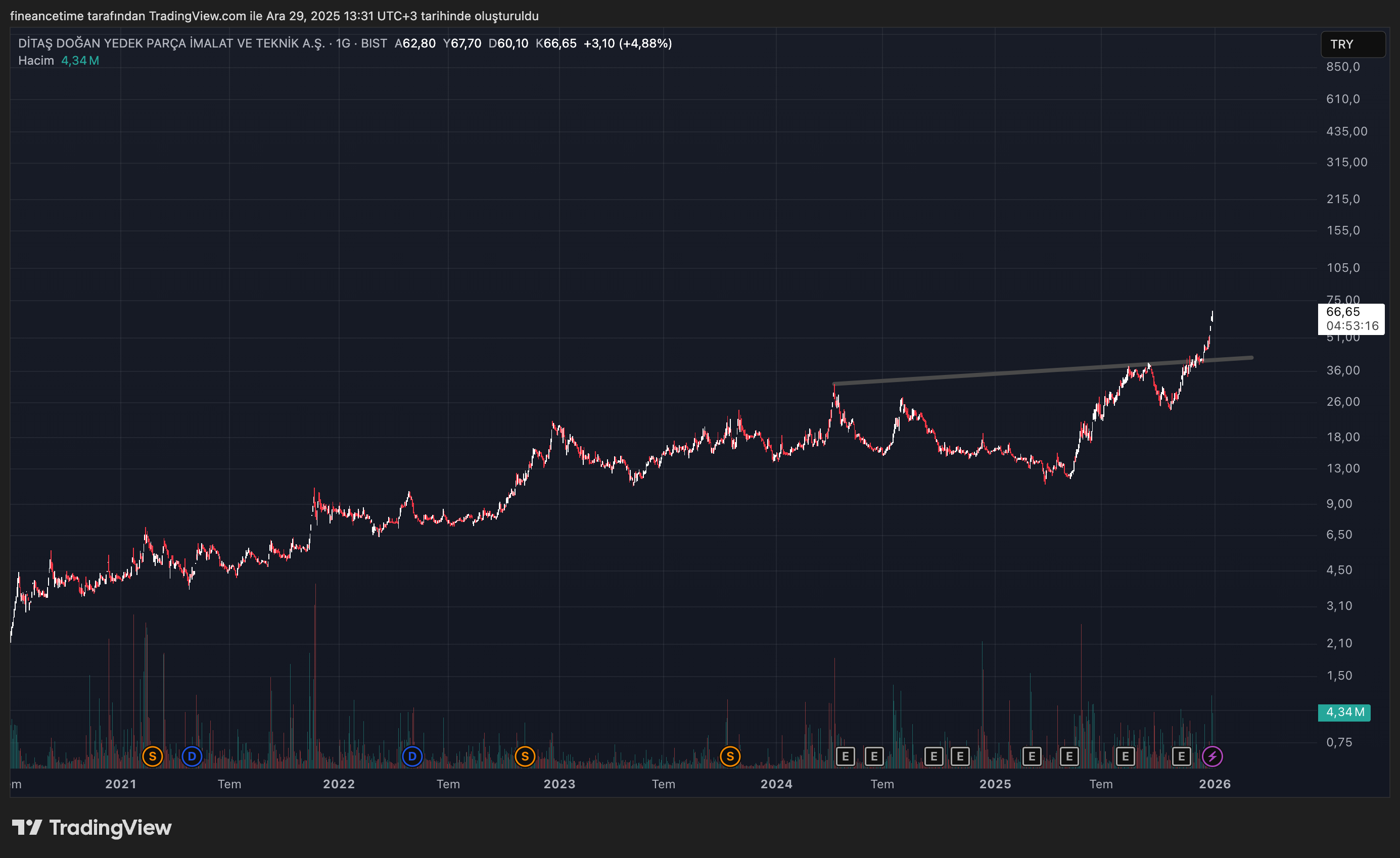Click the purple lightning event icon
This screenshot has height=858, width=1400.
tap(1212, 756)
